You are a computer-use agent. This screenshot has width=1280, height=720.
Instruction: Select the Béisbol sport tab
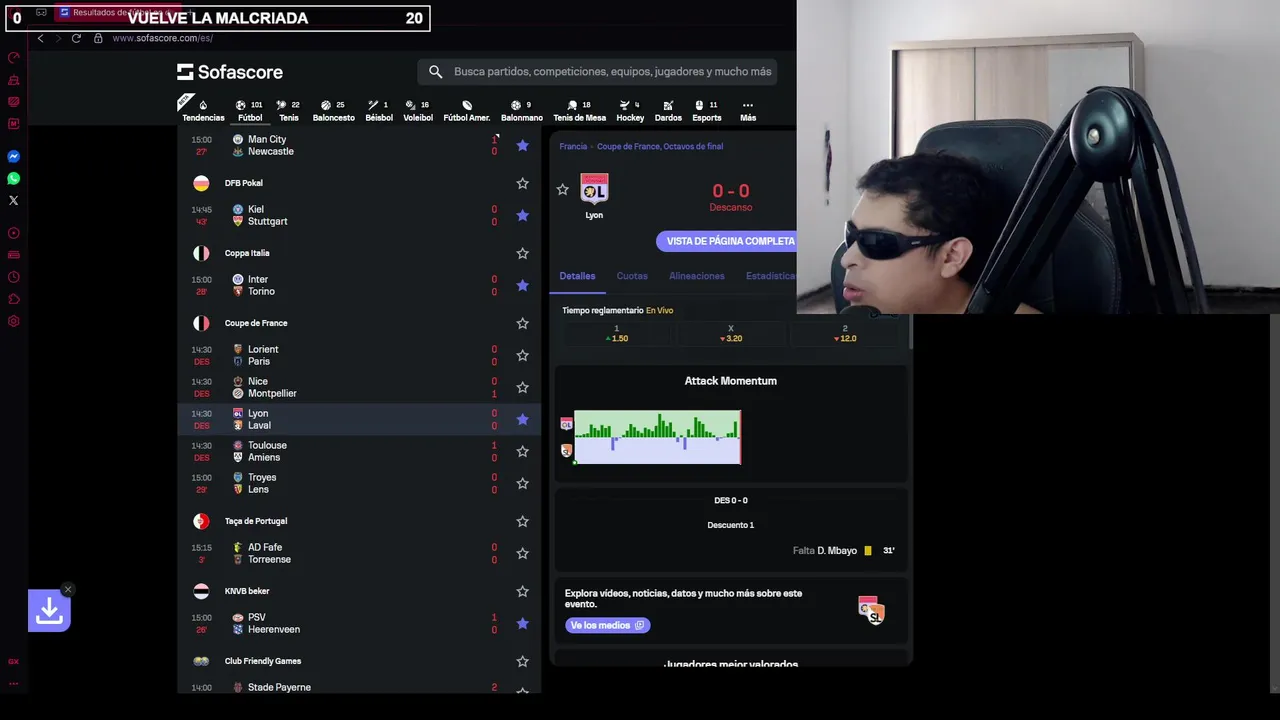379,111
